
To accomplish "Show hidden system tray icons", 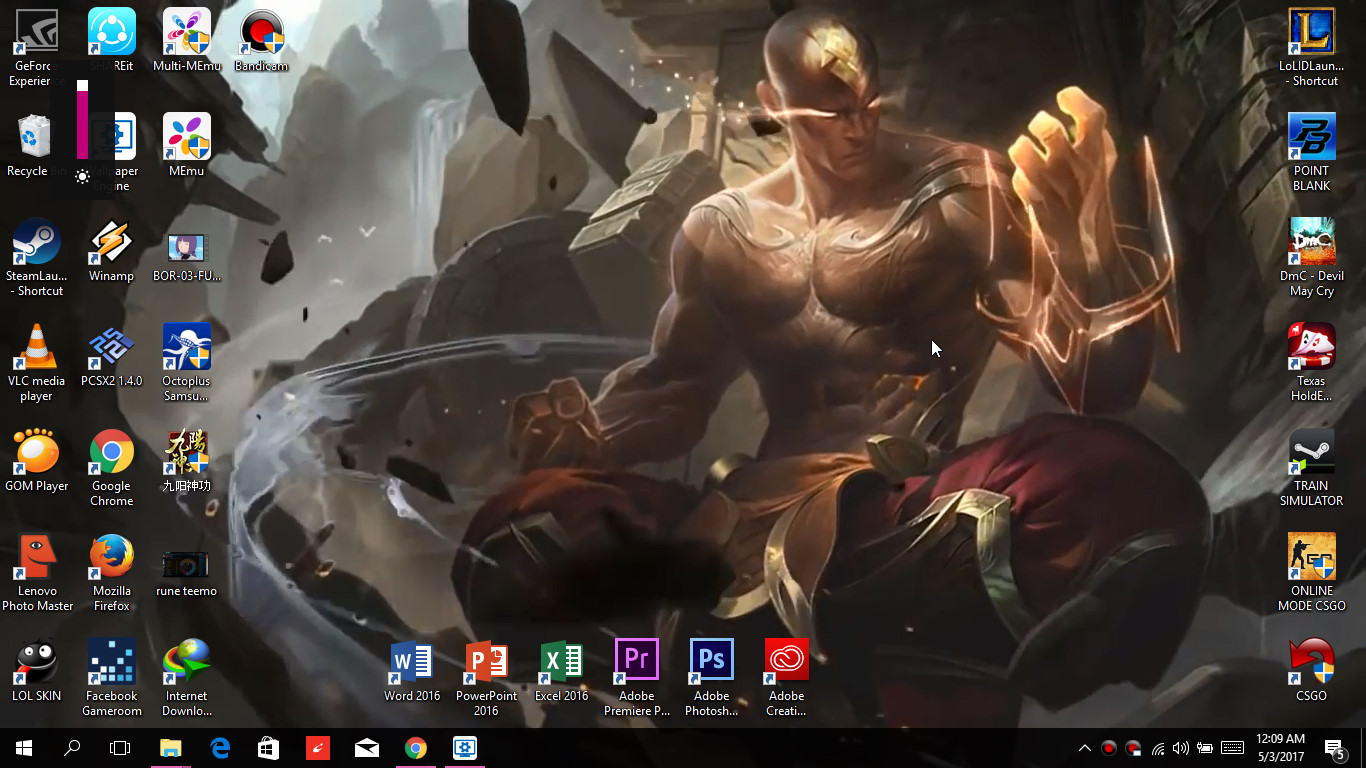I will tap(1084, 748).
